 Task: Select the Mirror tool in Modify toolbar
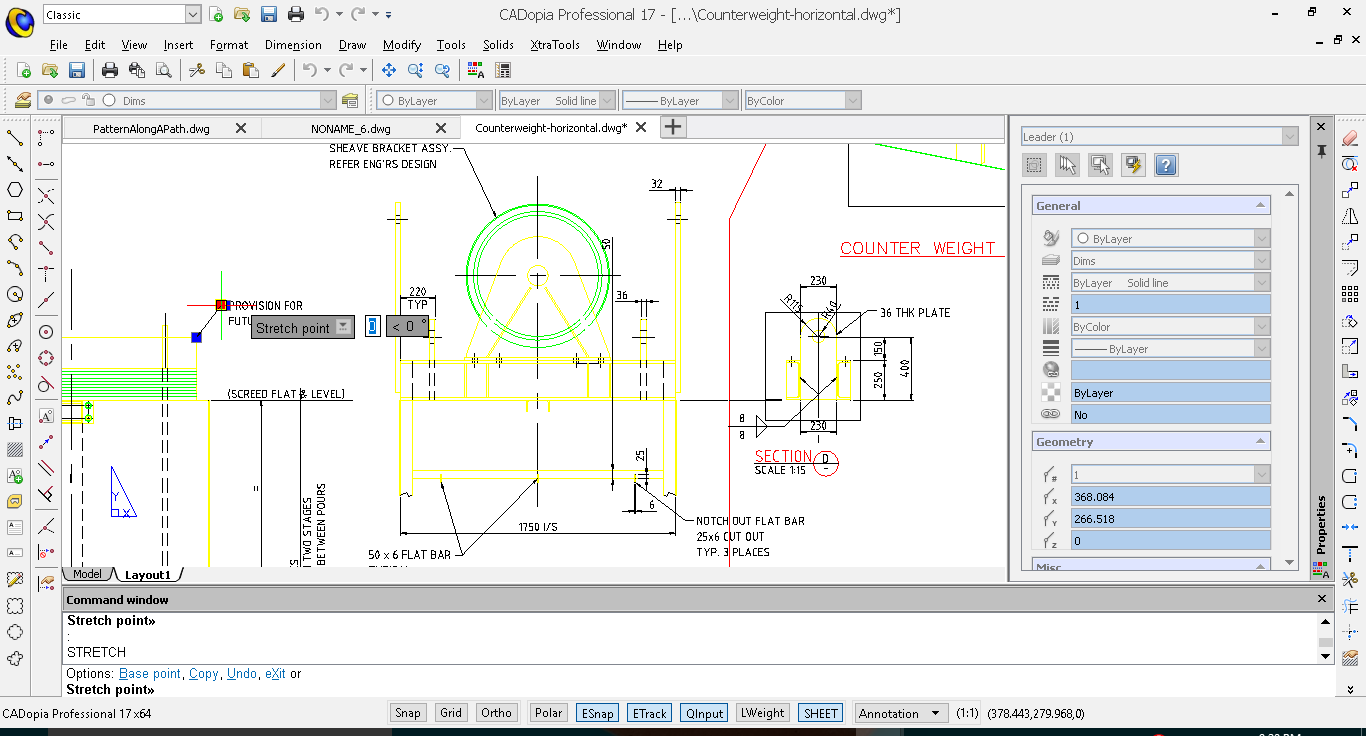coord(1350,216)
